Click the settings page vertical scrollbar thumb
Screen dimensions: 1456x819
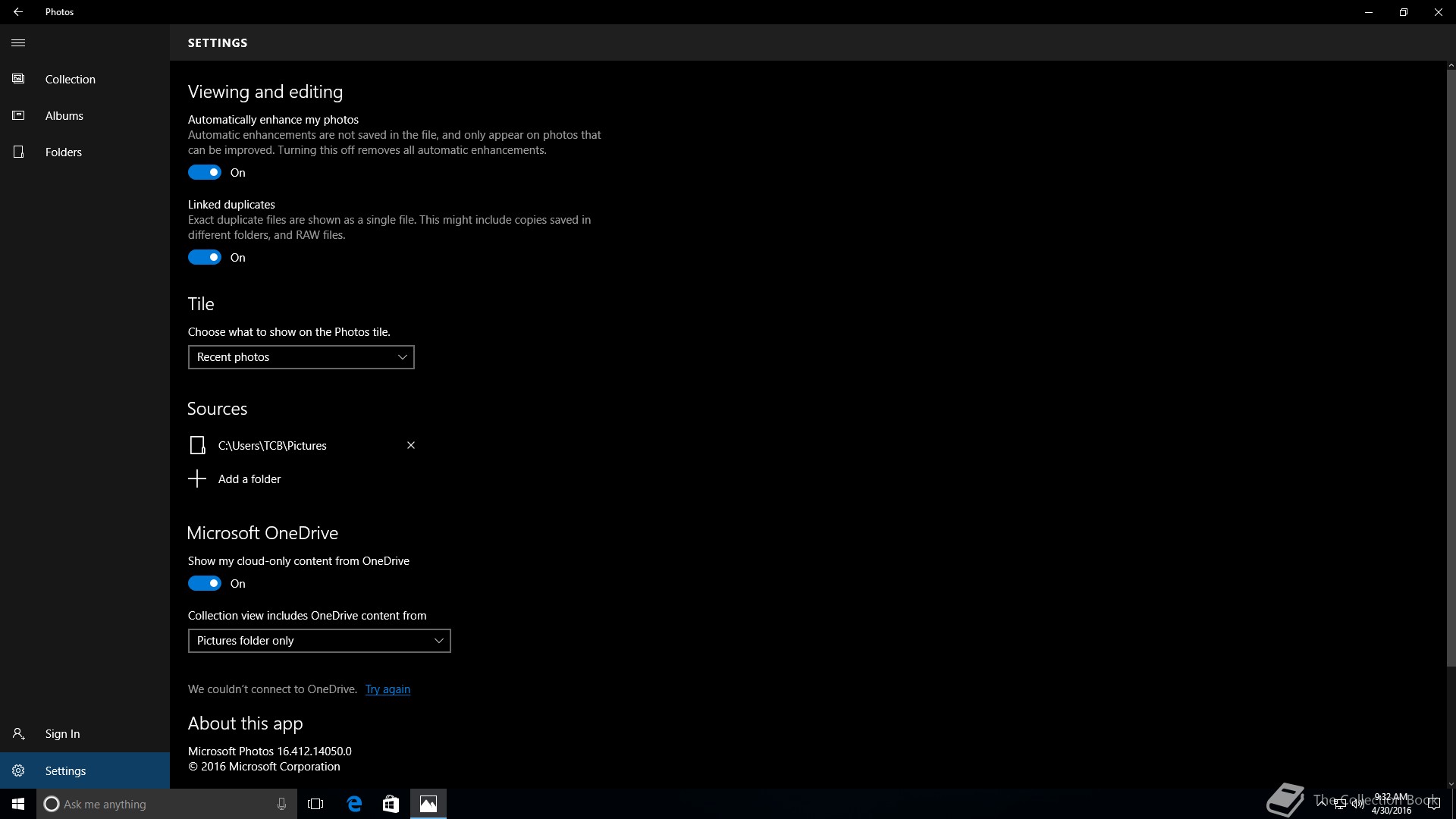click(1451, 368)
